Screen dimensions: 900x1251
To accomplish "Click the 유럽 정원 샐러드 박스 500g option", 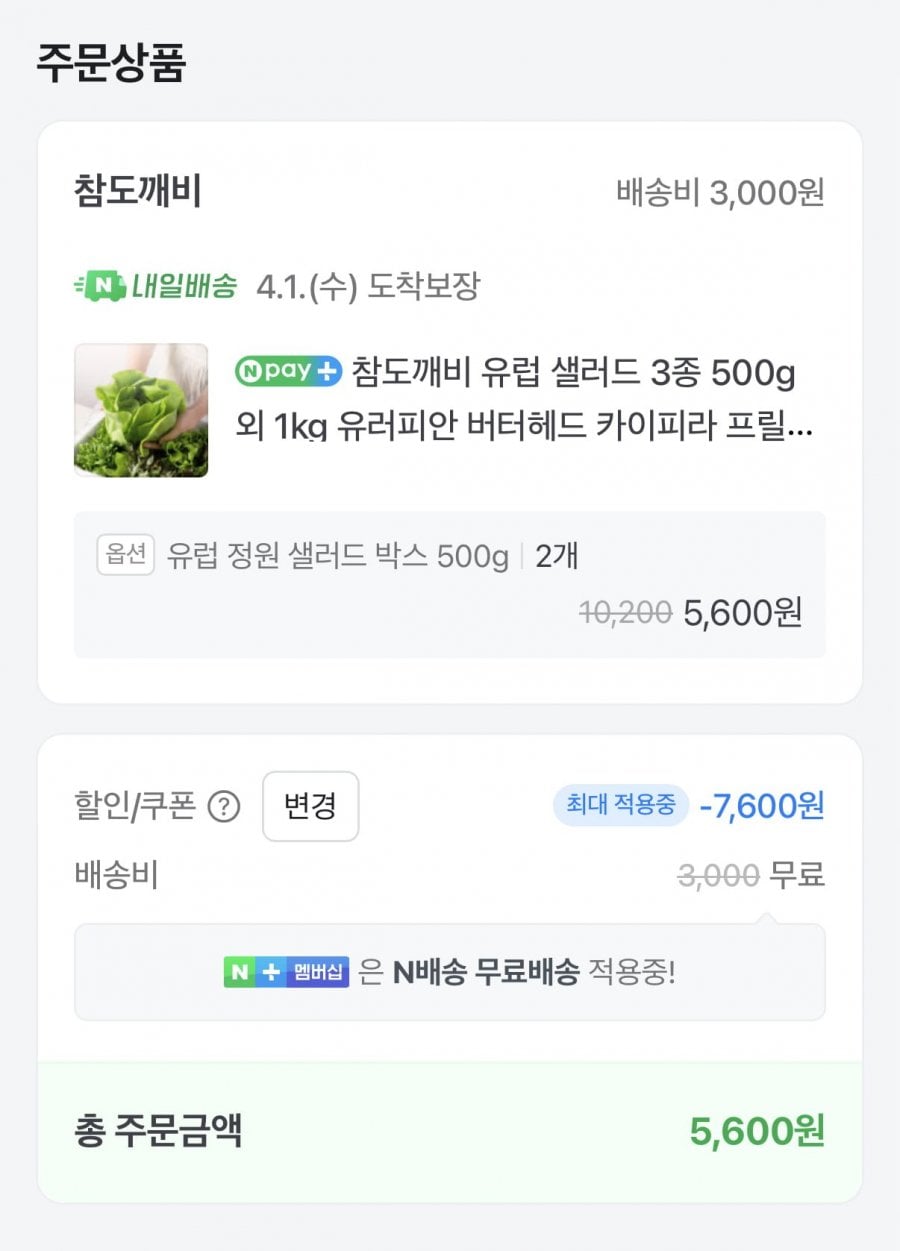I will 337,556.
